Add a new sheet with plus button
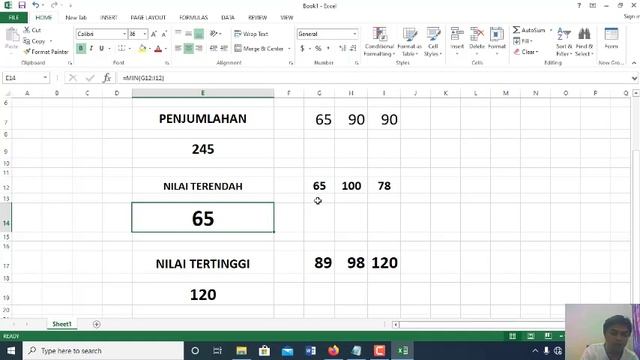This screenshot has height=360, width=640. click(96, 324)
